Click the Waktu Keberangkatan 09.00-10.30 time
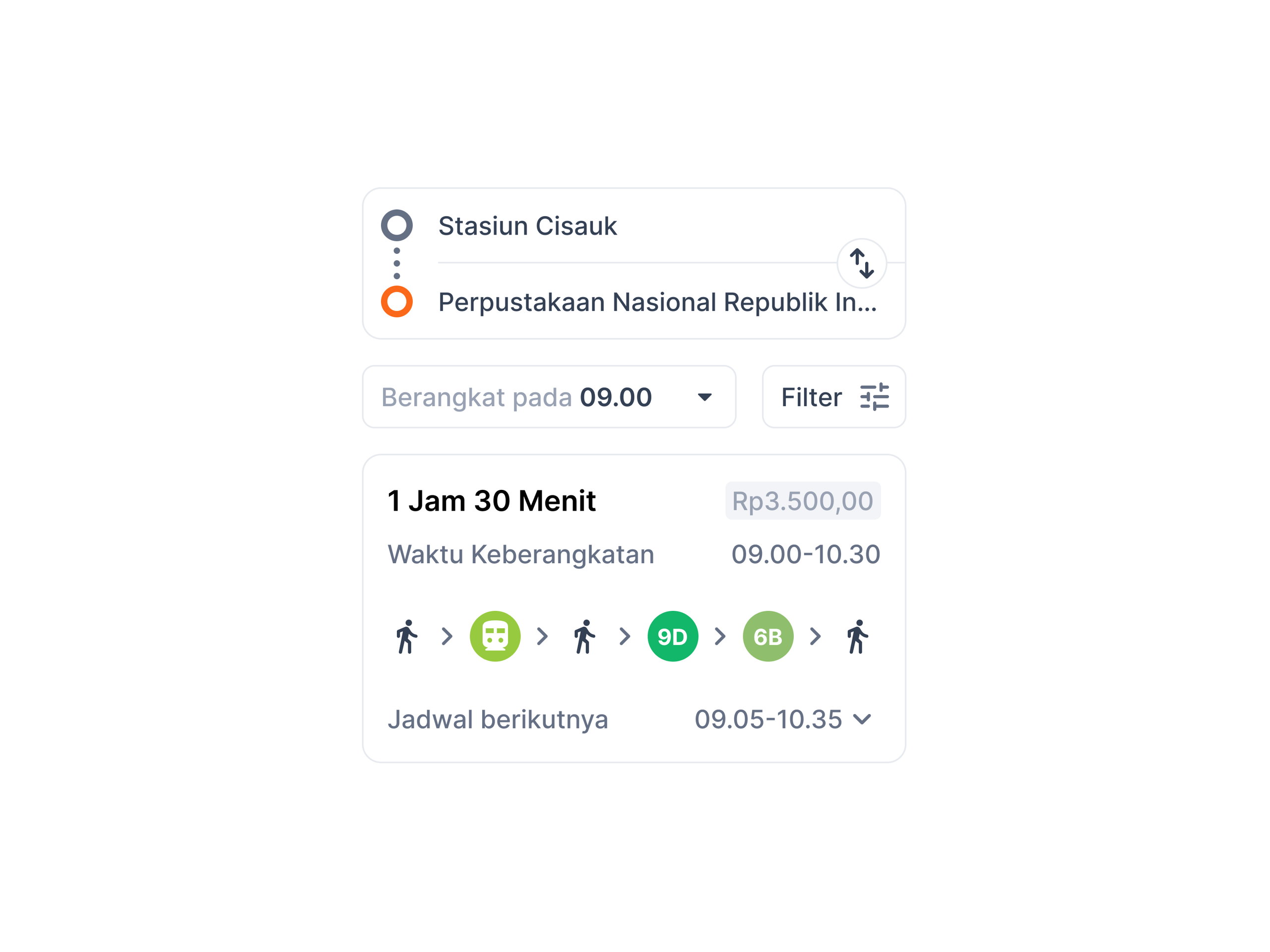Viewport: 1270px width, 952px height. tap(805, 554)
